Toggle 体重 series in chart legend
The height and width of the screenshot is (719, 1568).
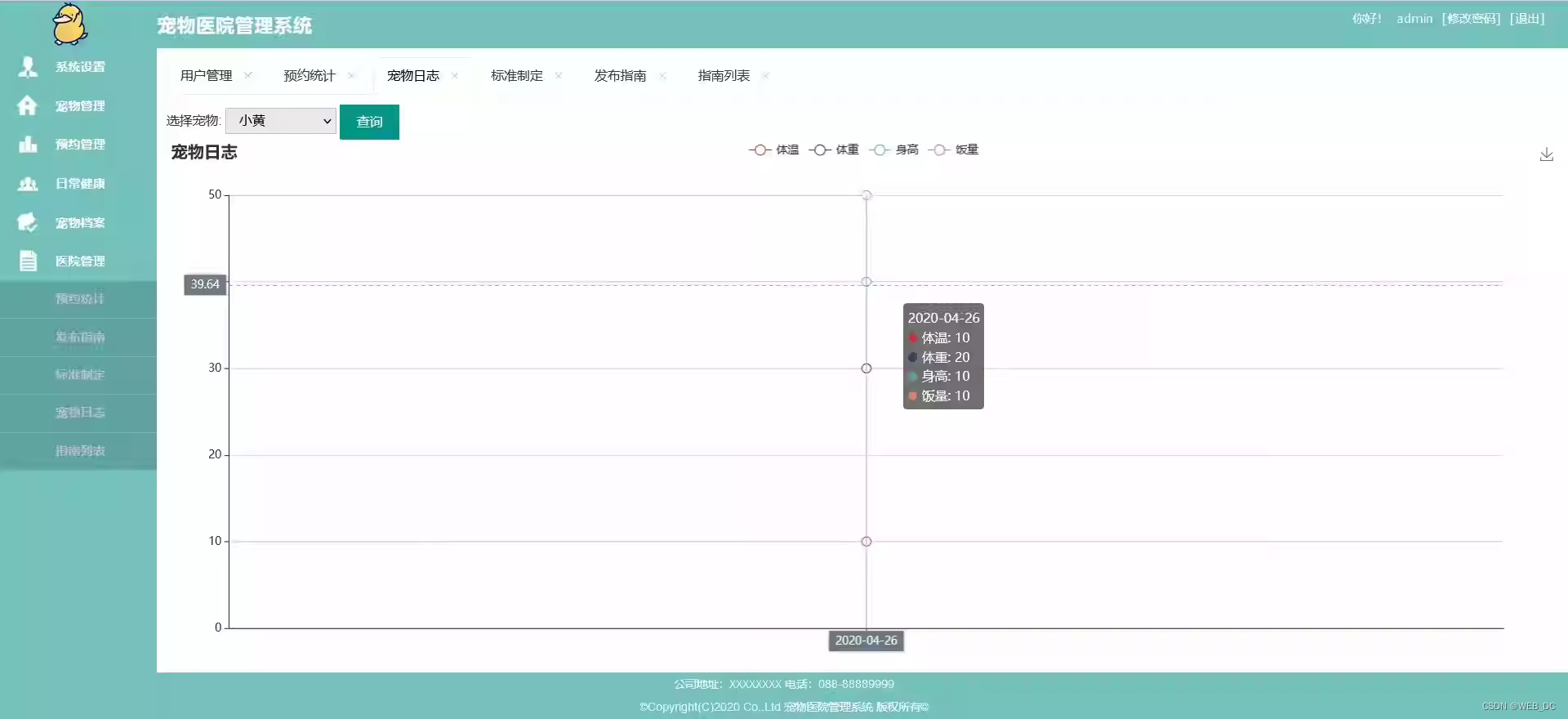(834, 150)
